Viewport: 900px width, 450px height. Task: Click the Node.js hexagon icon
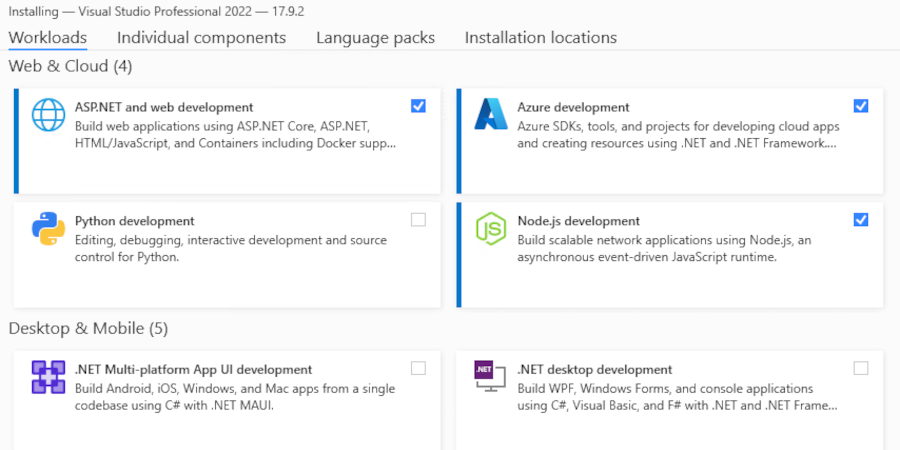(491, 229)
